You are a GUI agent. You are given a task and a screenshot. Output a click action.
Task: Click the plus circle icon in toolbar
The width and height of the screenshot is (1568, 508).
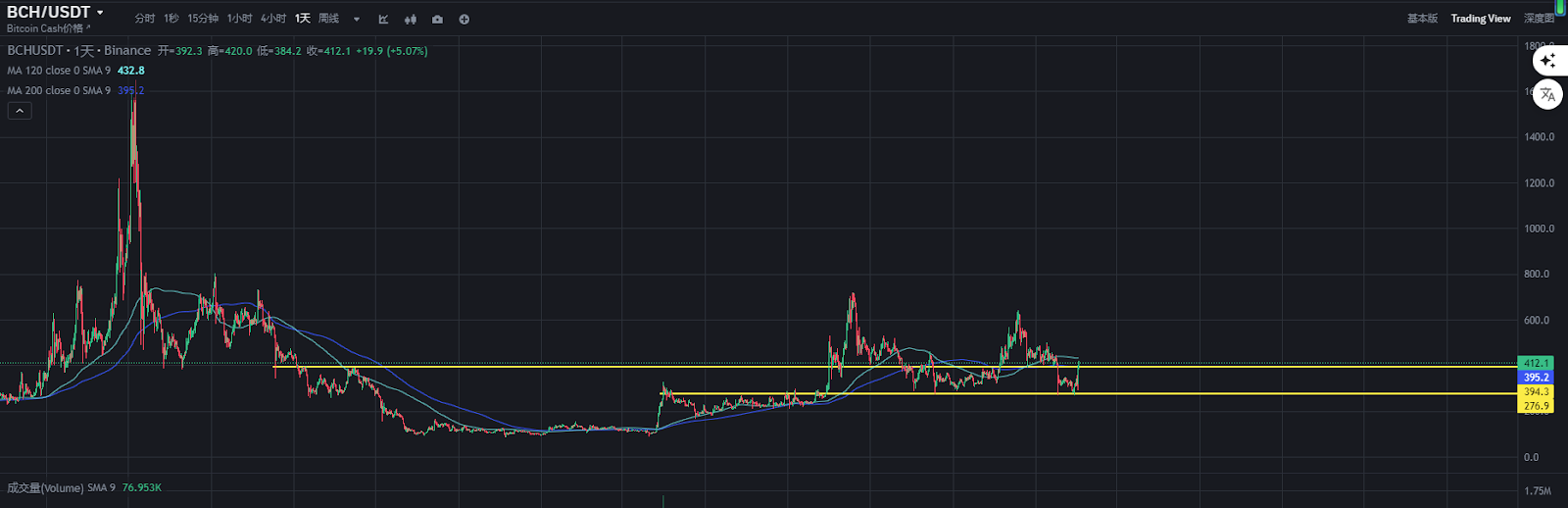[x=464, y=19]
